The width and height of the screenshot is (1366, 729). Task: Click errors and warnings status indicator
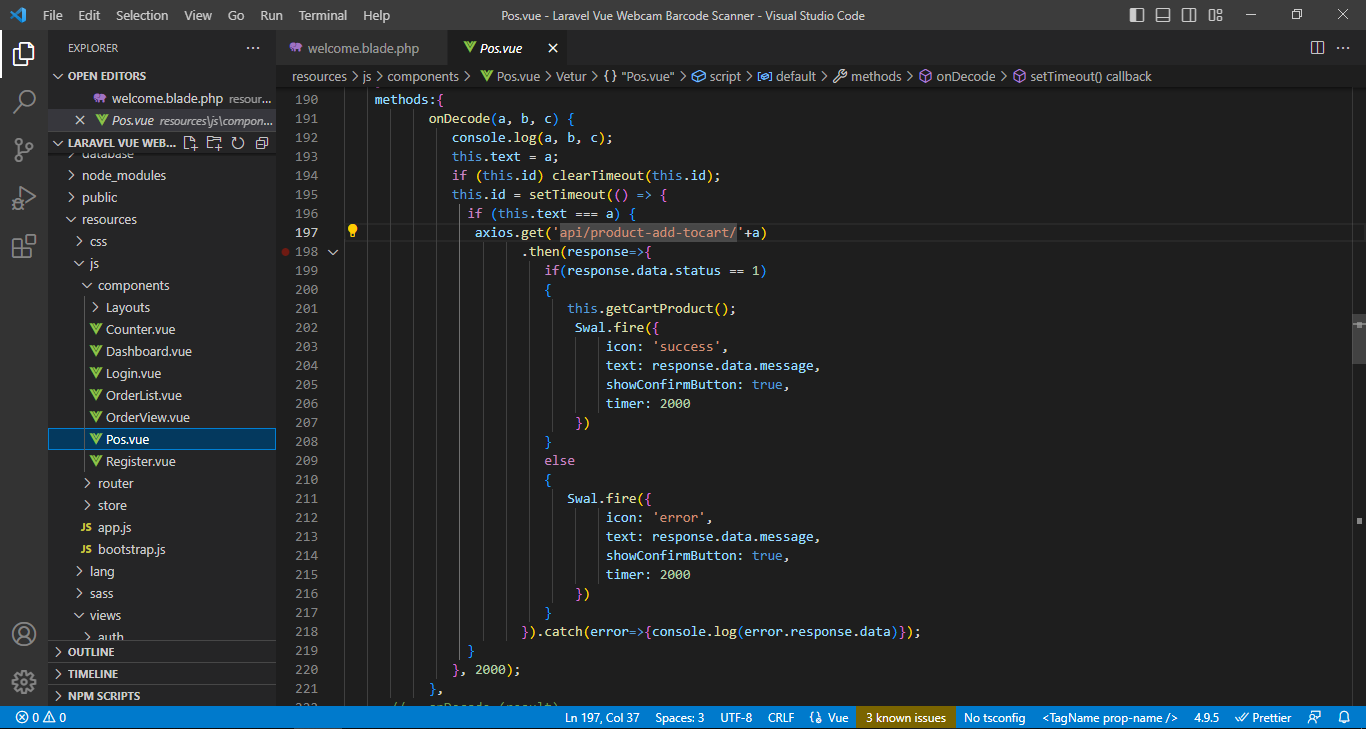click(41, 717)
